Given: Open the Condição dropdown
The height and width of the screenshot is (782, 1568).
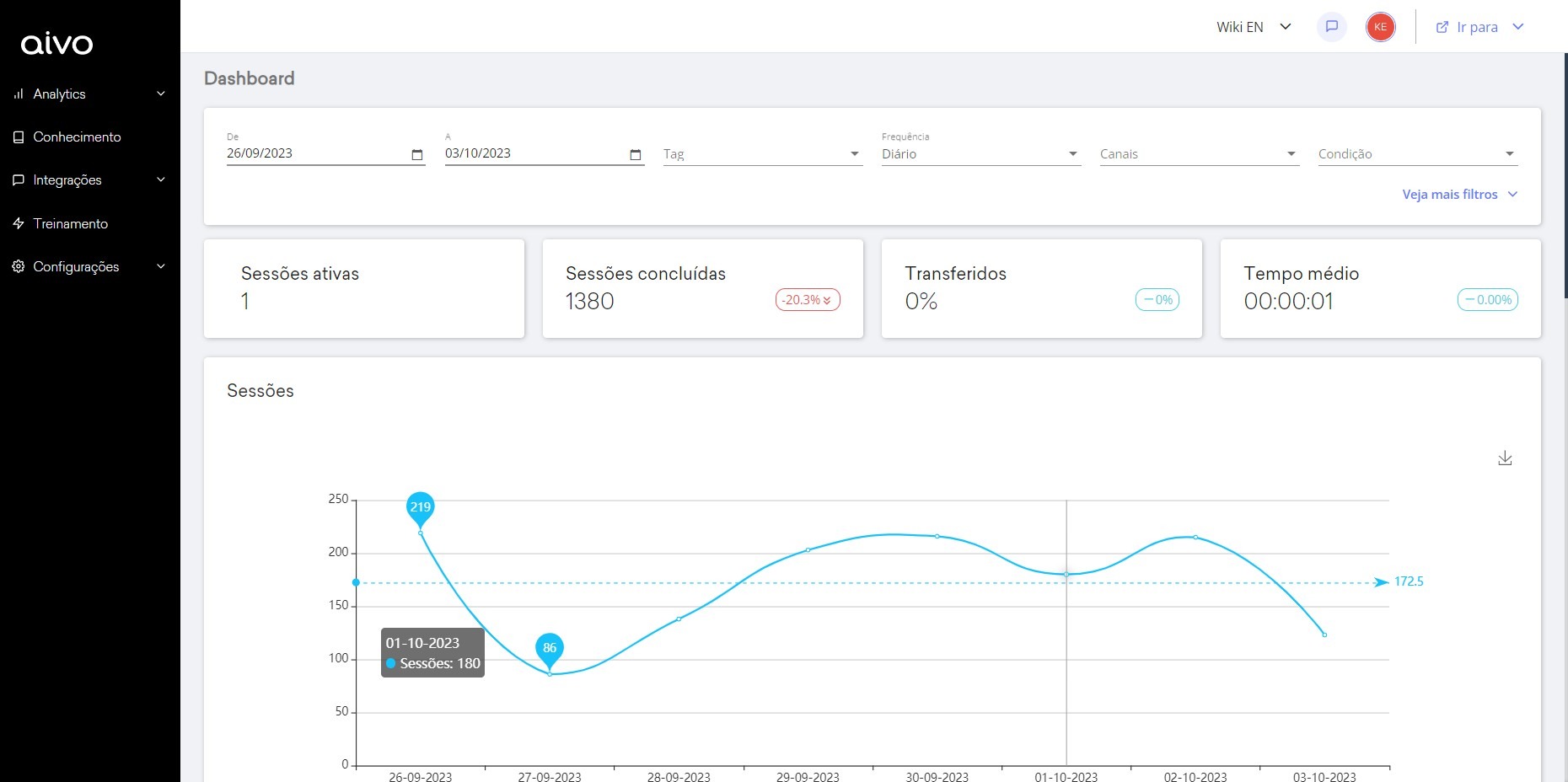Looking at the screenshot, I should (1416, 154).
